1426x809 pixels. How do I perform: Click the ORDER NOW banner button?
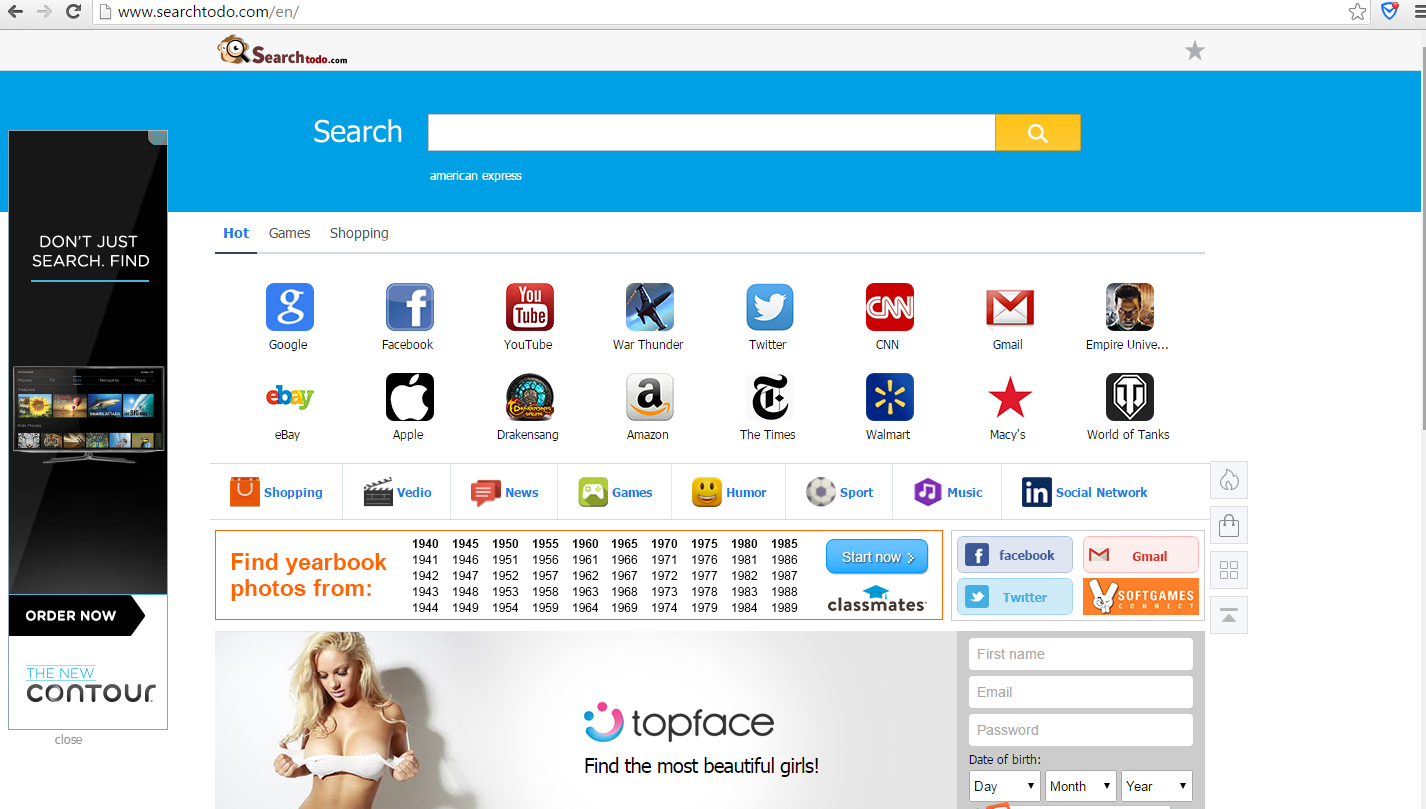tap(76, 616)
